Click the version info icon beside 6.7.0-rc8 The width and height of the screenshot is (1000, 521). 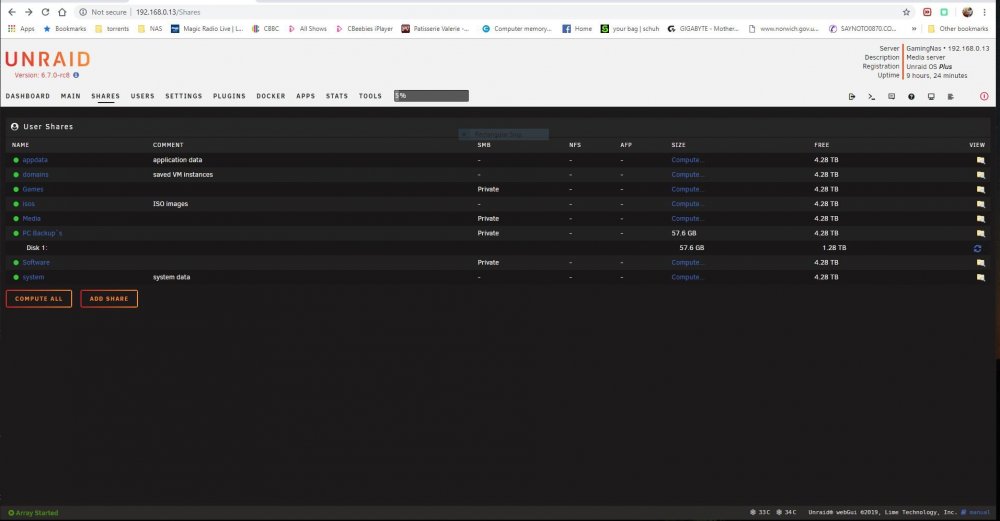tap(76, 75)
